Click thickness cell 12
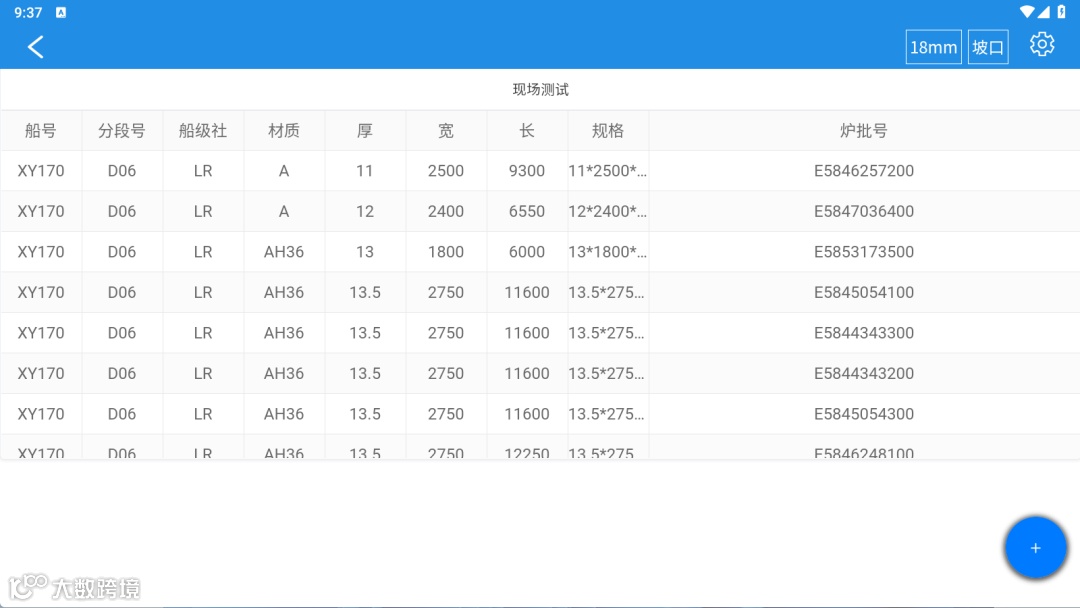This screenshot has width=1080, height=608. (x=365, y=211)
